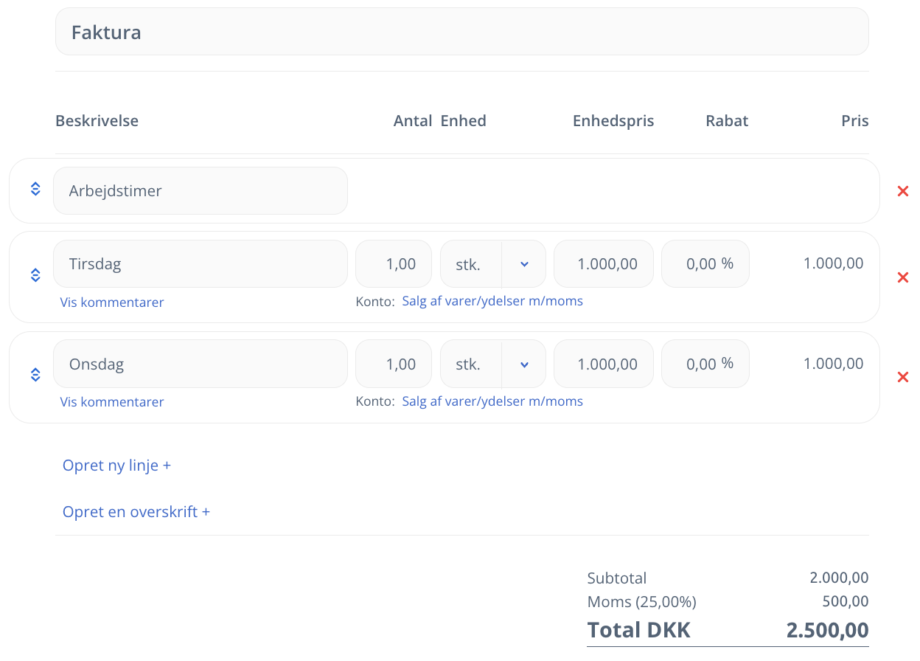Screen dimensions: 920x661
Task: Add a new line with Opret ny linje
Action: pyautogui.click(x=117, y=465)
